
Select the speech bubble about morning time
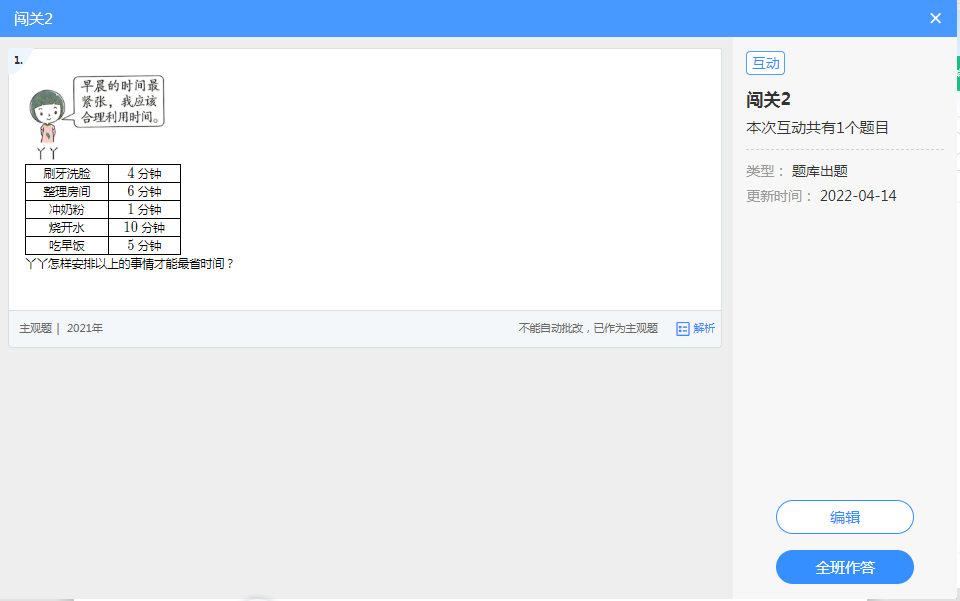click(x=120, y=101)
